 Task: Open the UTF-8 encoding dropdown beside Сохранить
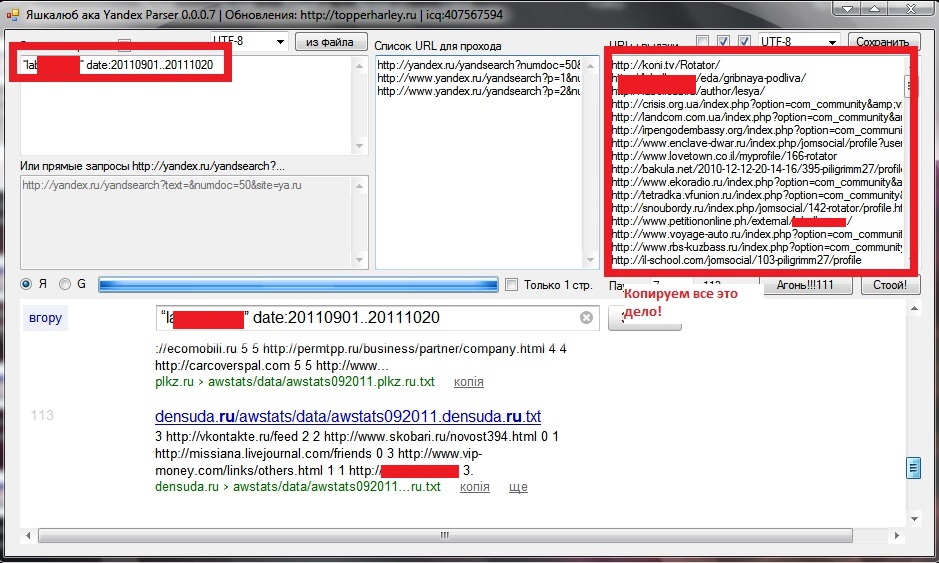832,42
